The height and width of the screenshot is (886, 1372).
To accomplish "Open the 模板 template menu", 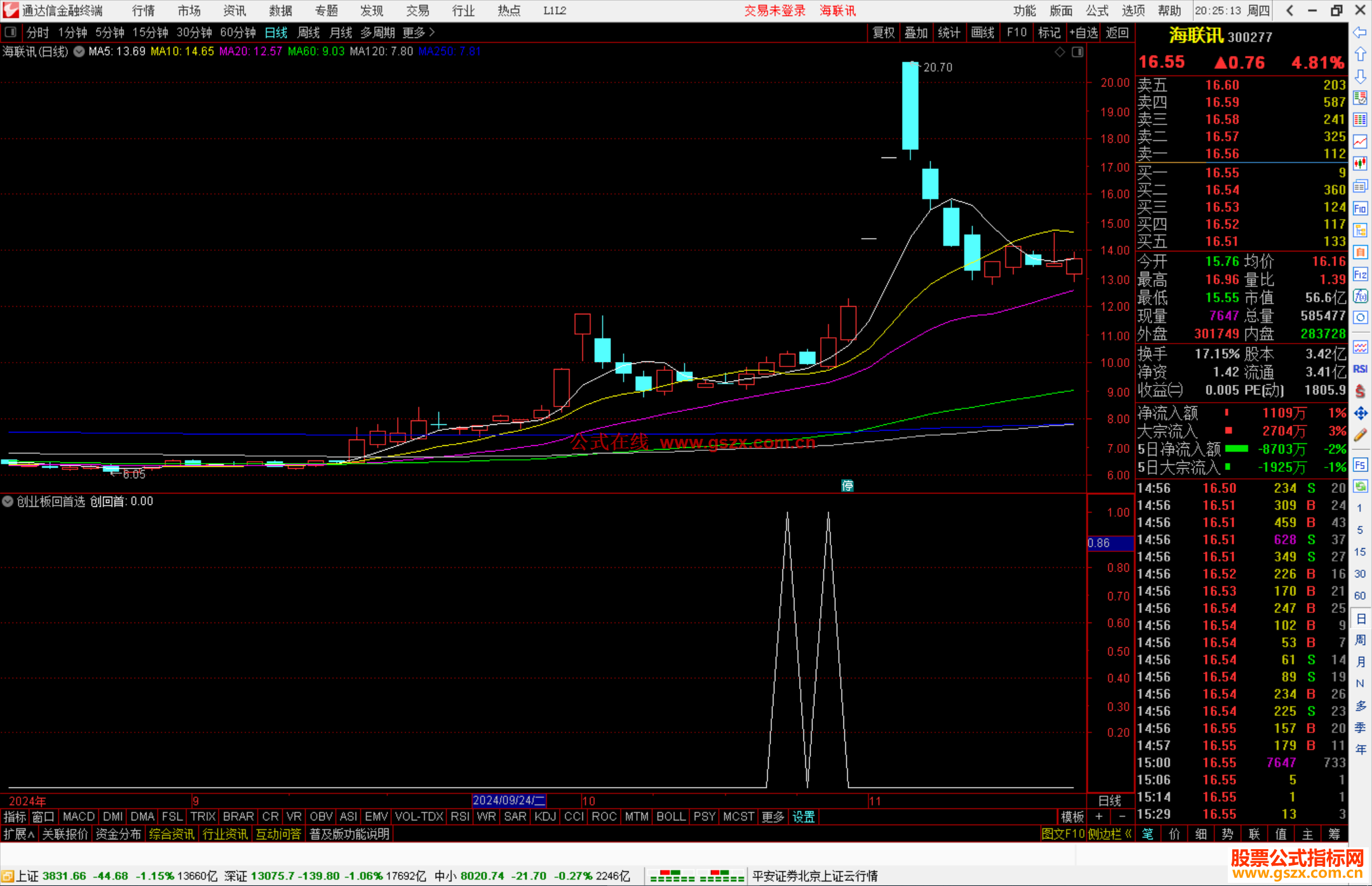I will [1072, 817].
